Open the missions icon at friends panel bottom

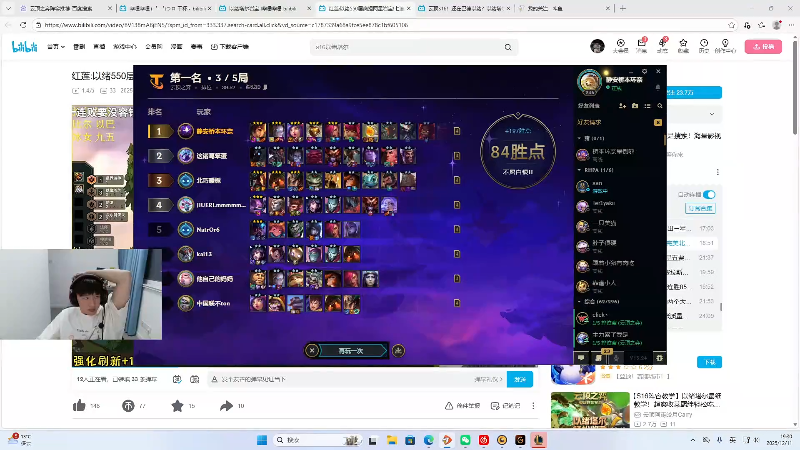599,358
